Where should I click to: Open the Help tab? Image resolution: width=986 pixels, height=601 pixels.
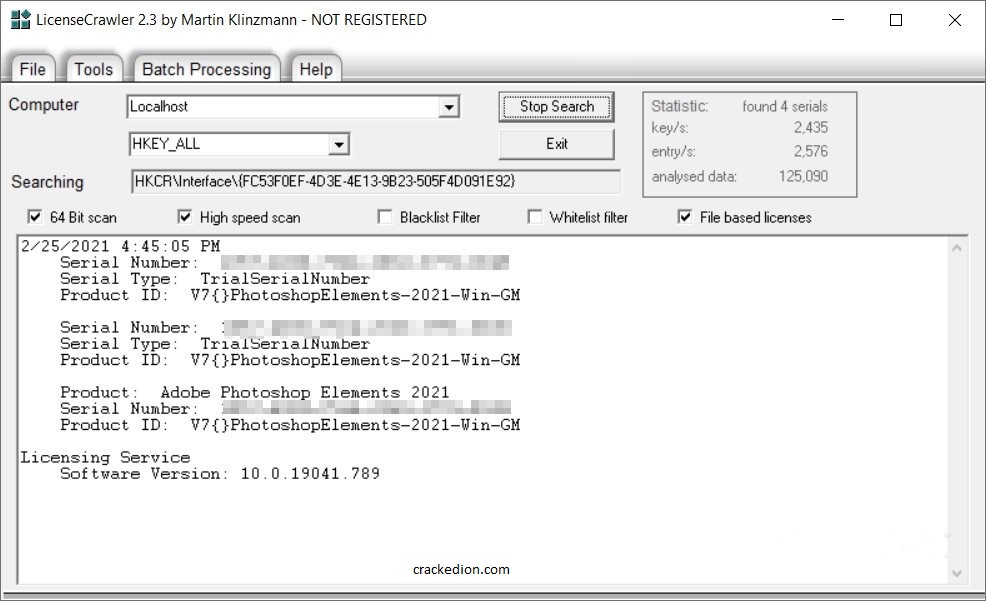(x=316, y=69)
